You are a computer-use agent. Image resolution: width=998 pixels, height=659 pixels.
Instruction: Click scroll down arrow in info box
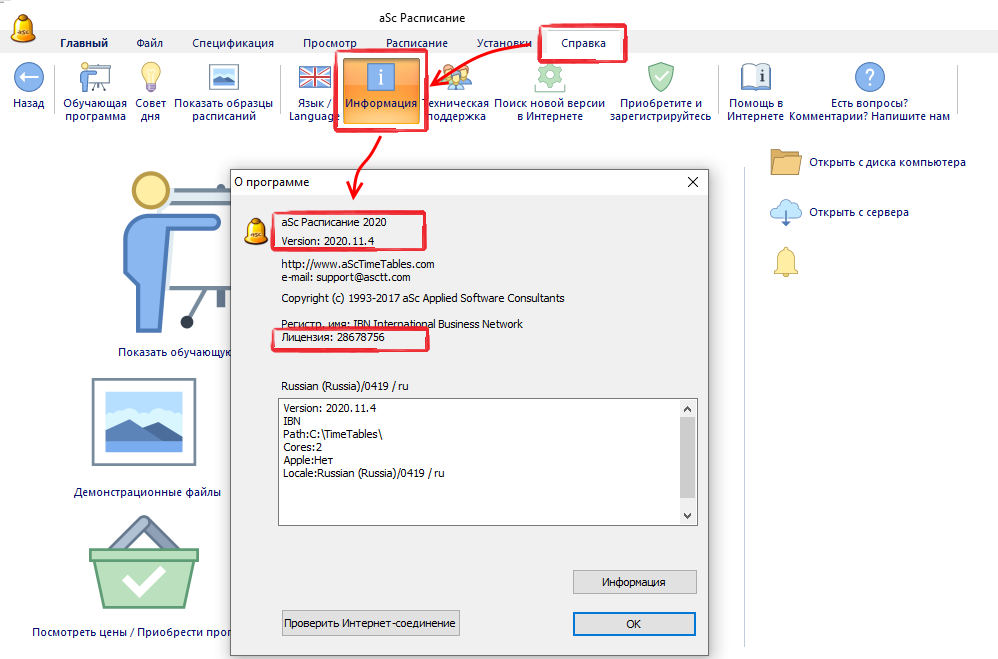click(687, 516)
